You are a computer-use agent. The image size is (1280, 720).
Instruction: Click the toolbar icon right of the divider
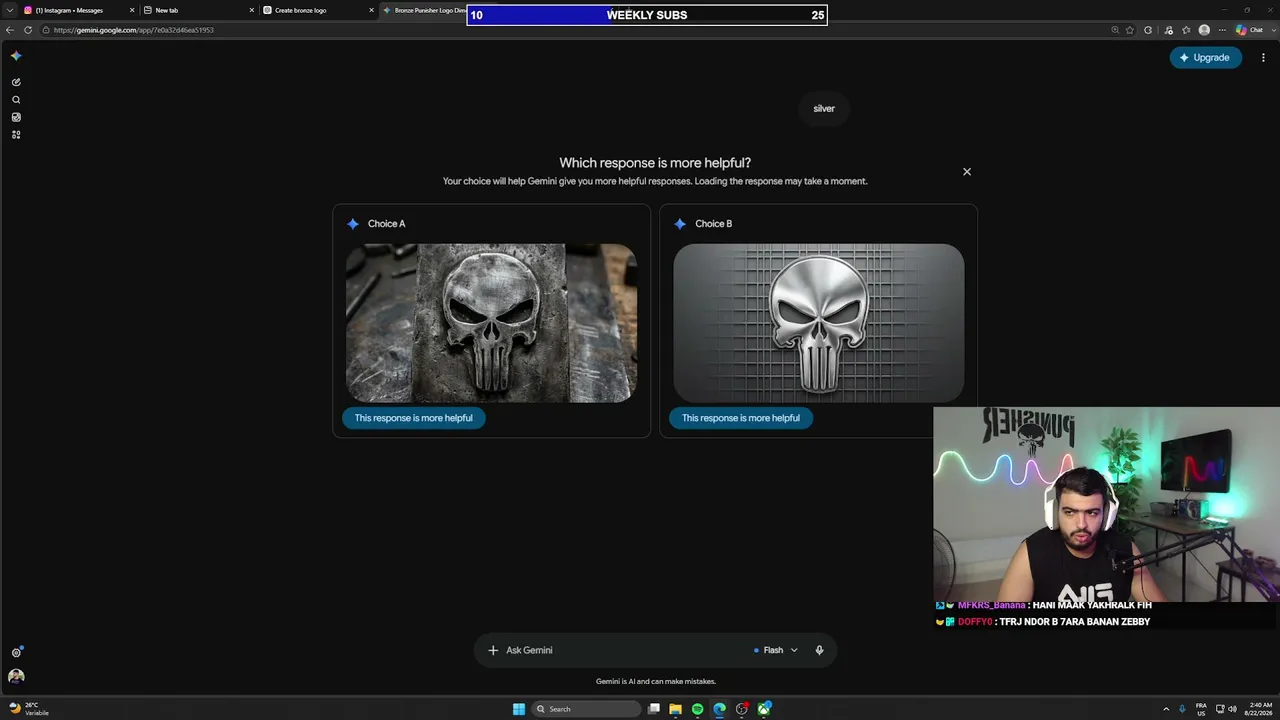pyautogui.click(x=1168, y=30)
